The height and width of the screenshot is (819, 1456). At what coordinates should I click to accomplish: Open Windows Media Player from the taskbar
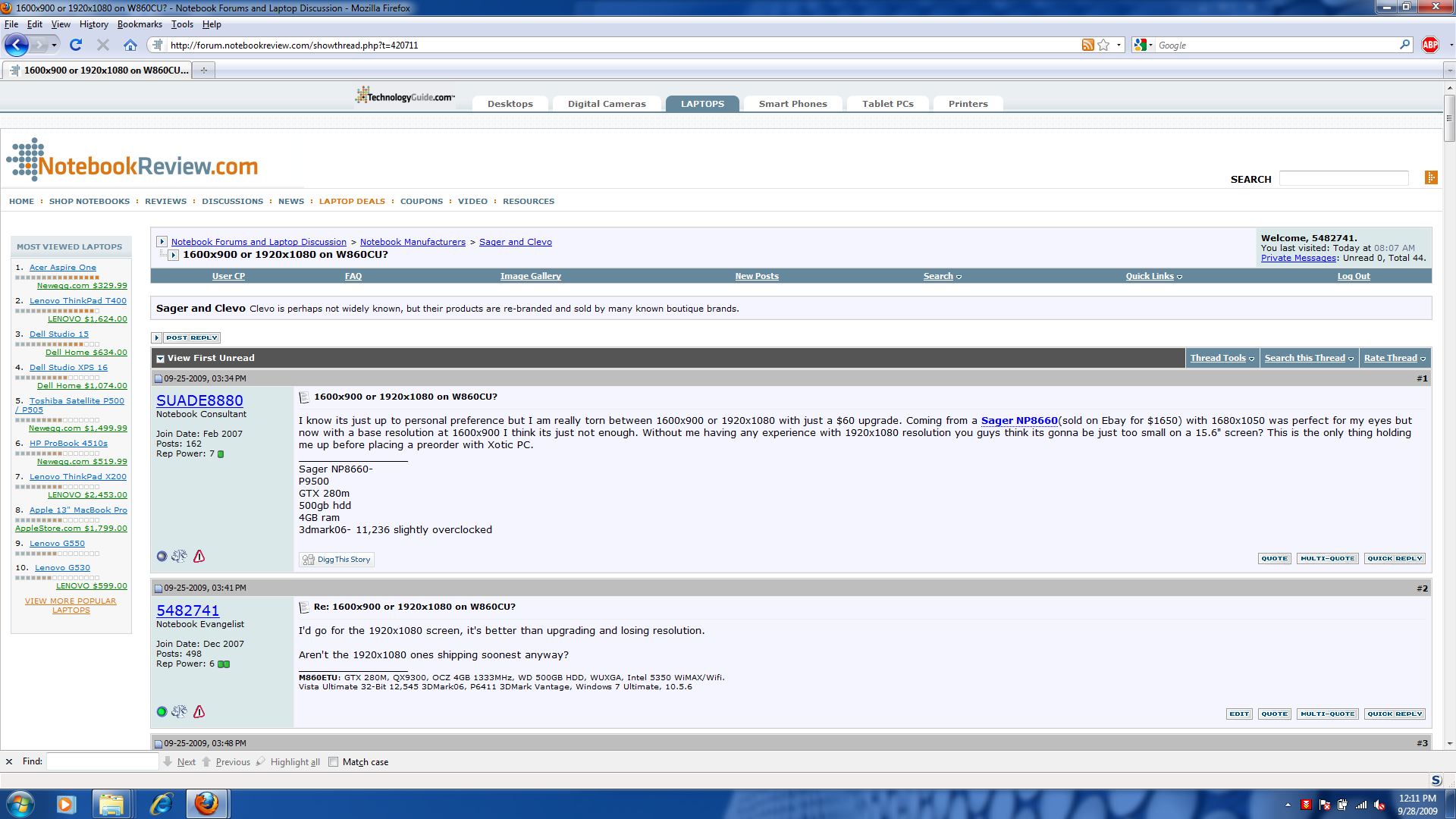pyautogui.click(x=66, y=804)
